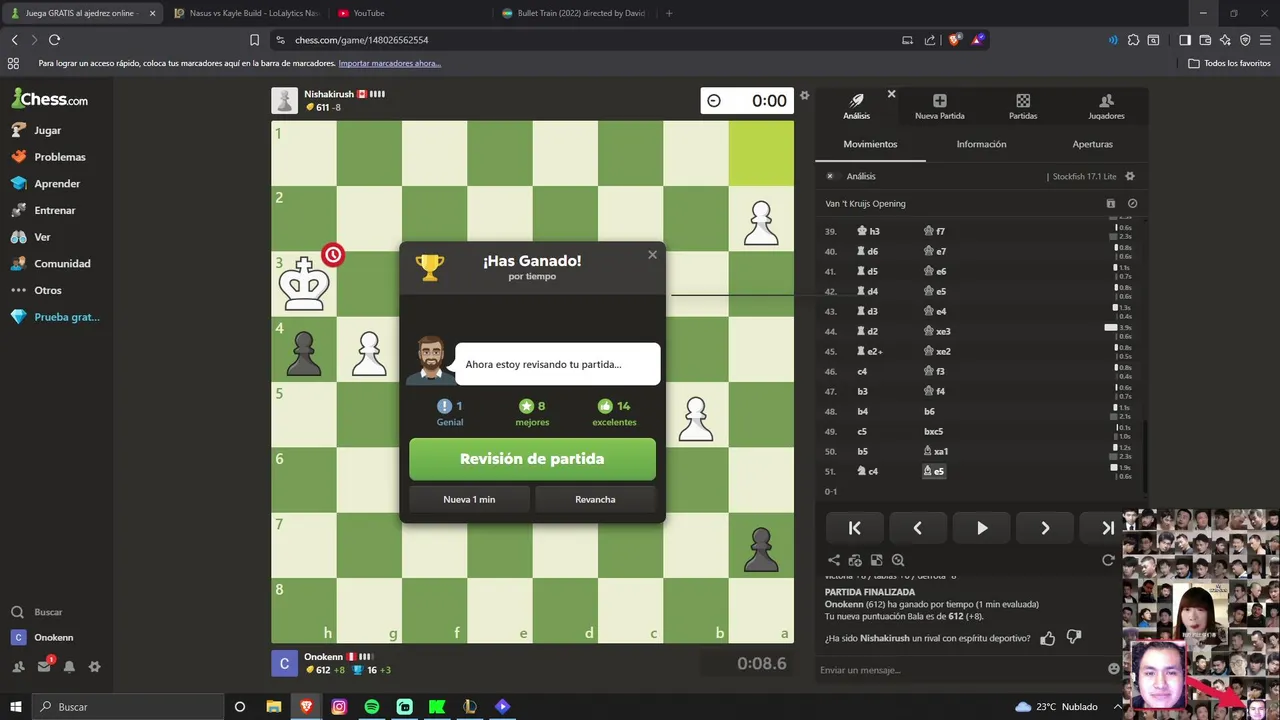1280x720 pixels.
Task: Click the Revisión de partida button
Action: click(532, 459)
